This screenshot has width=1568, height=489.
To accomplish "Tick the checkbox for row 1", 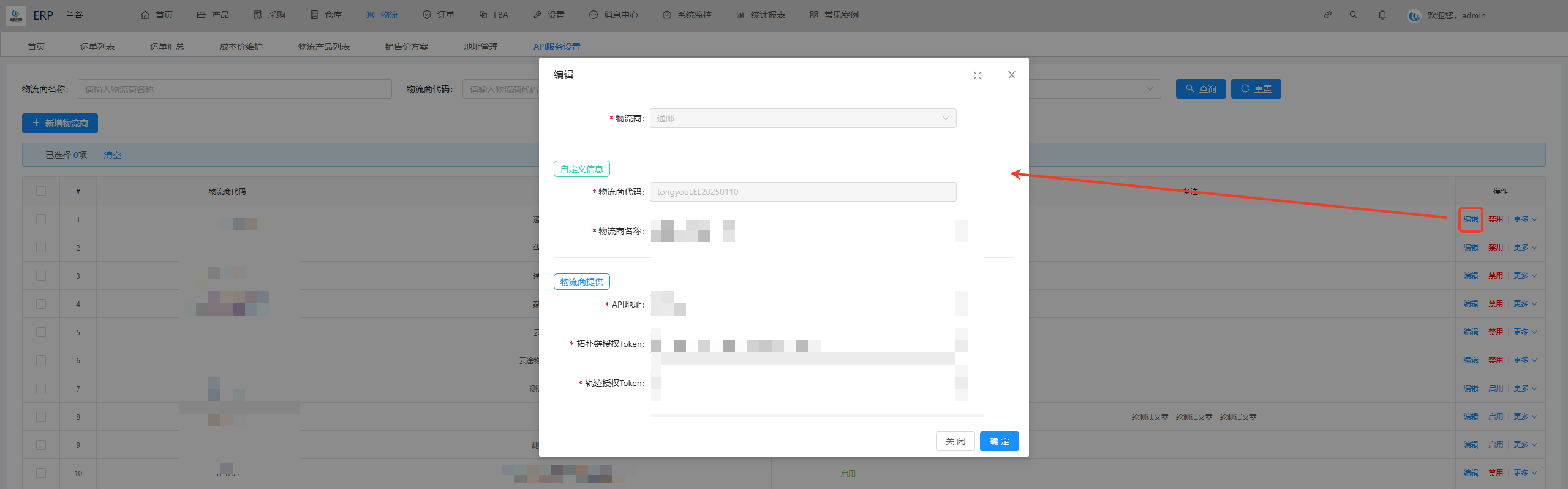I will tap(41, 219).
